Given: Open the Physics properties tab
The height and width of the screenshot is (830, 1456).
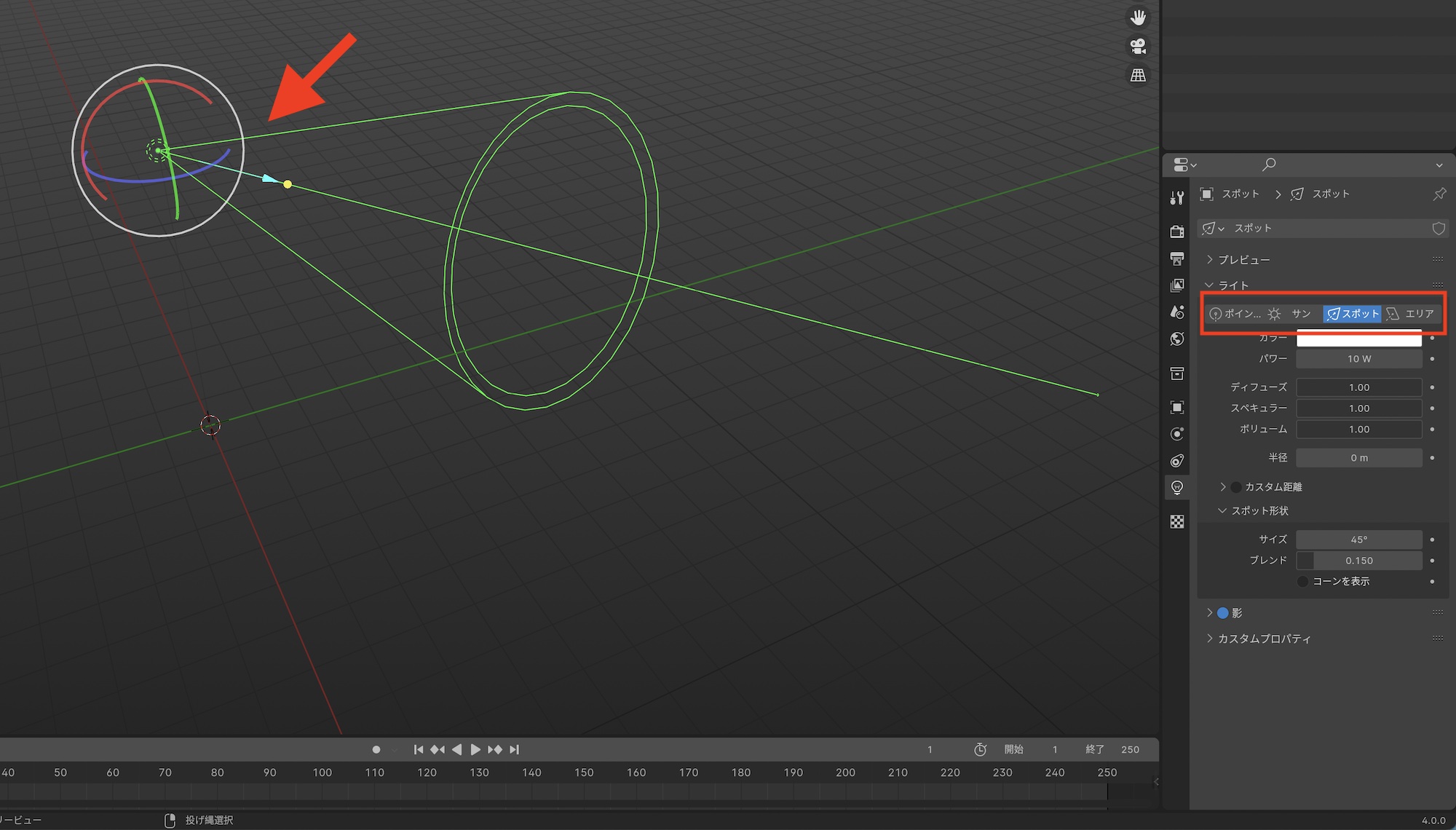Looking at the screenshot, I should pyautogui.click(x=1176, y=434).
